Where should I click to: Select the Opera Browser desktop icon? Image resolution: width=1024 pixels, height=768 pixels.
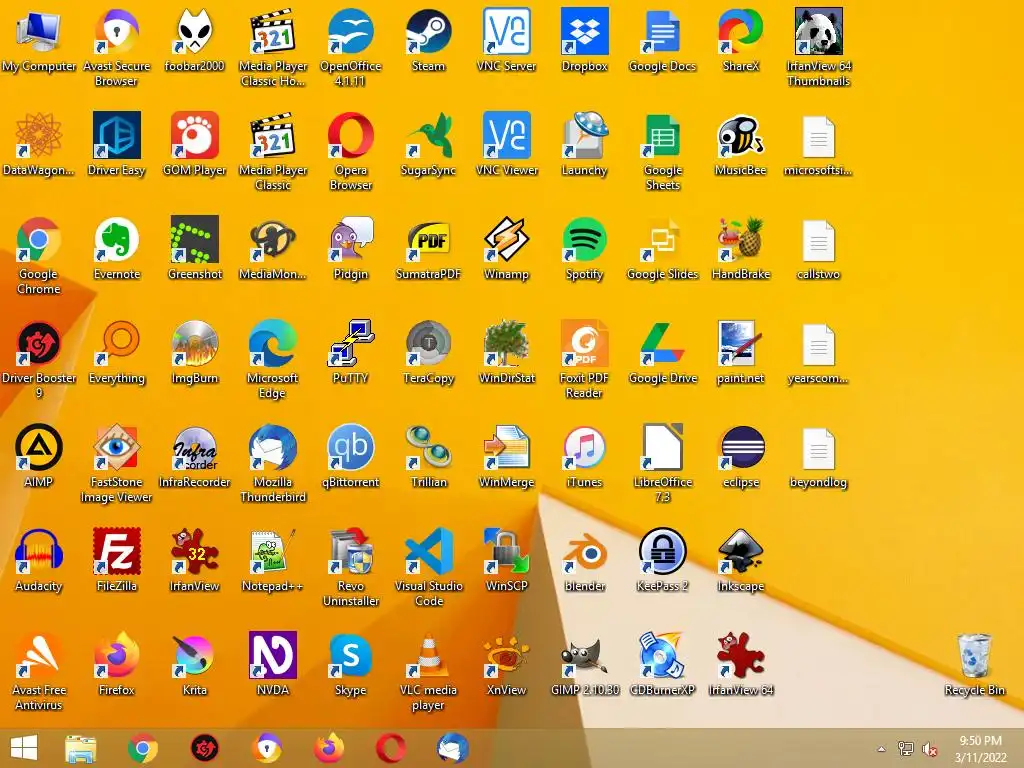[351, 135]
